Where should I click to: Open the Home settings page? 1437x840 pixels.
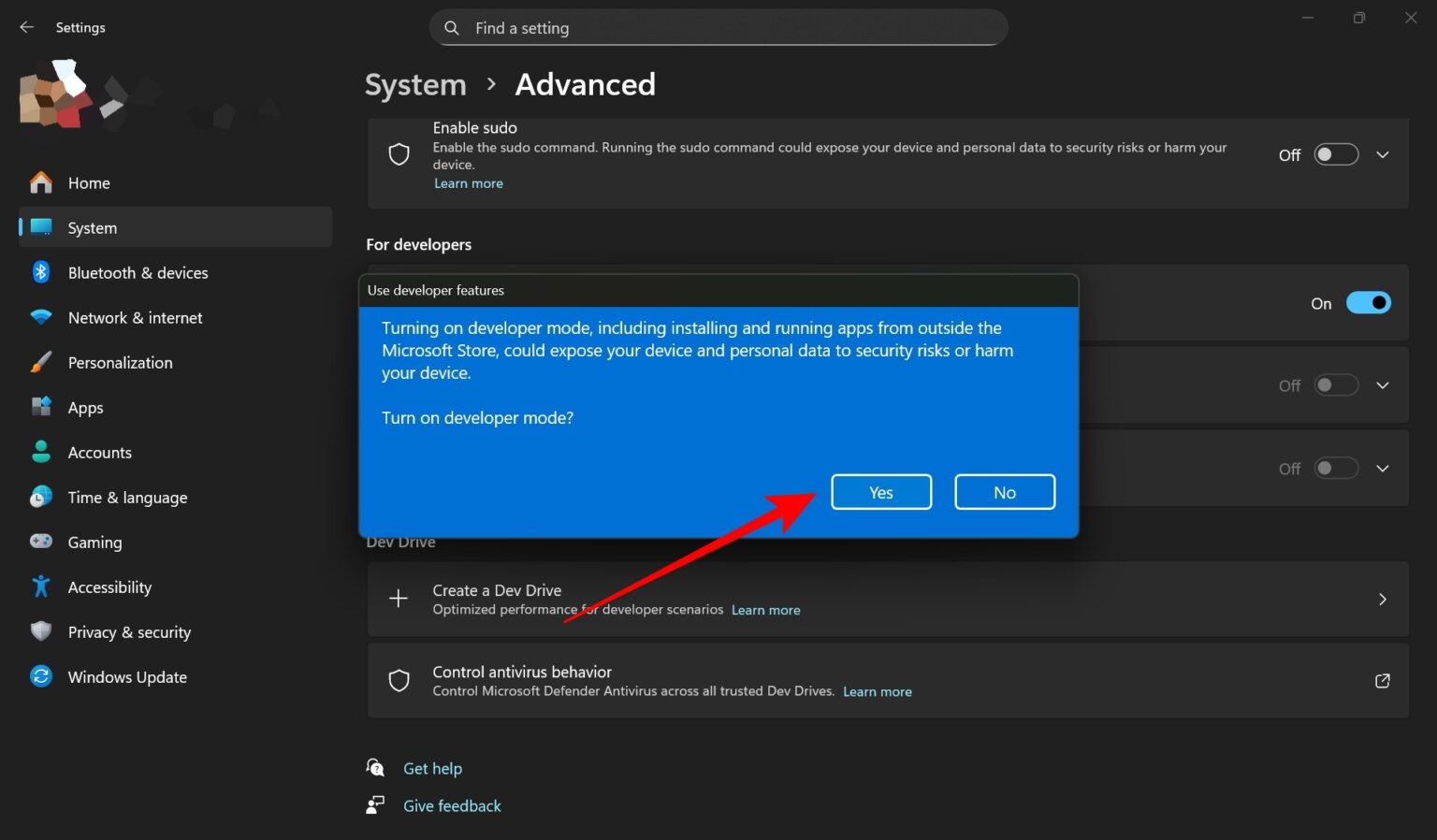[x=176, y=182]
